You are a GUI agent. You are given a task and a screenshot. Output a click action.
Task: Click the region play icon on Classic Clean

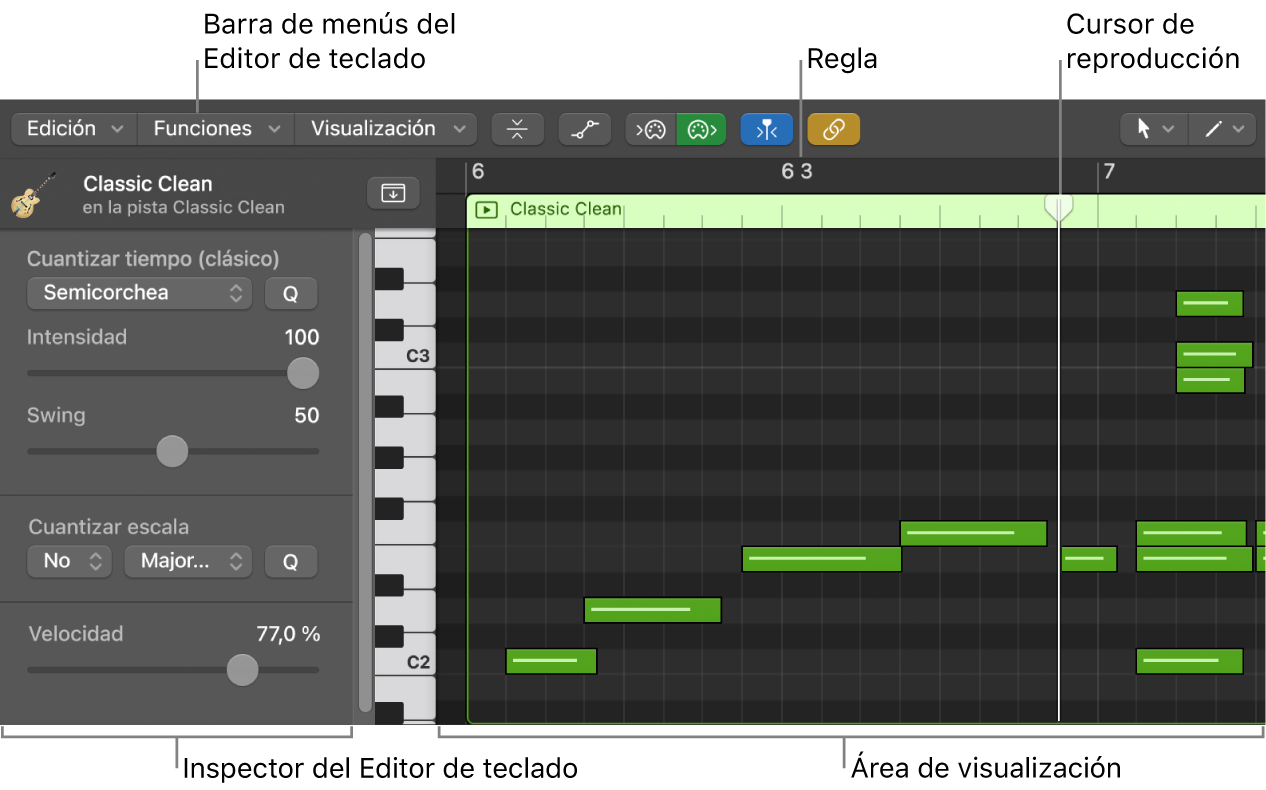pyautogui.click(x=486, y=210)
